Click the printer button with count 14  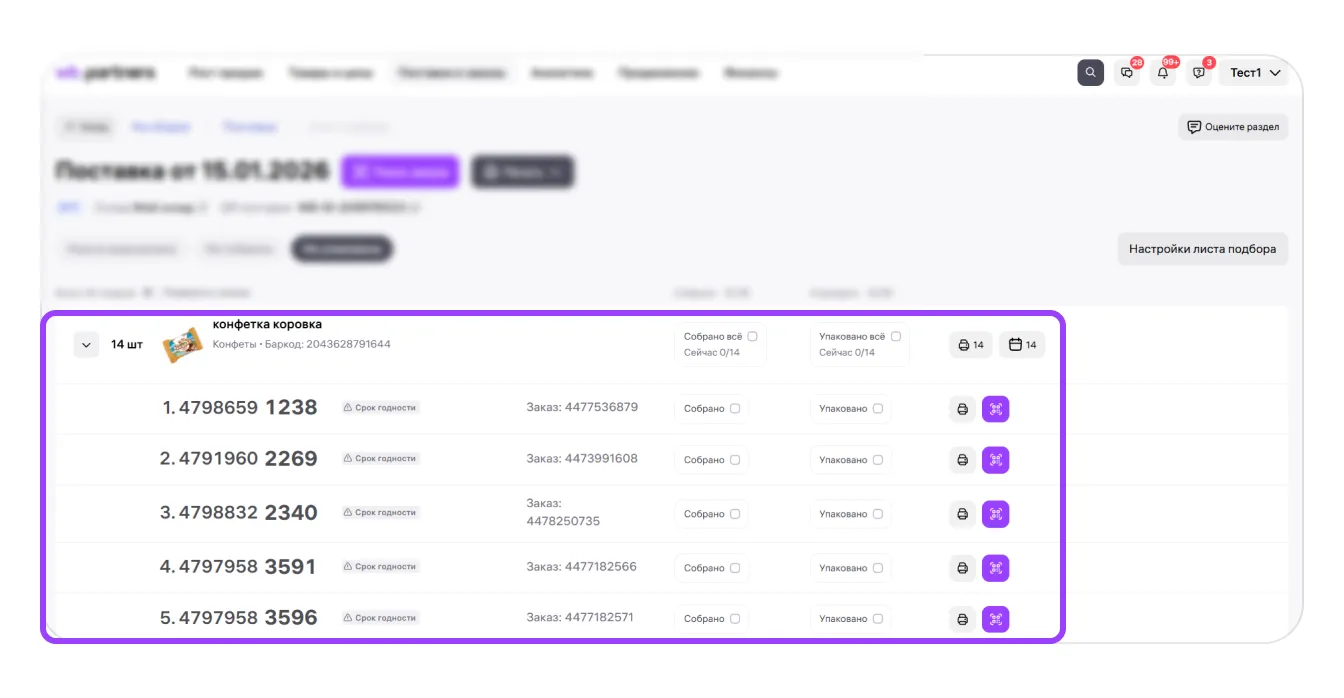click(970, 345)
